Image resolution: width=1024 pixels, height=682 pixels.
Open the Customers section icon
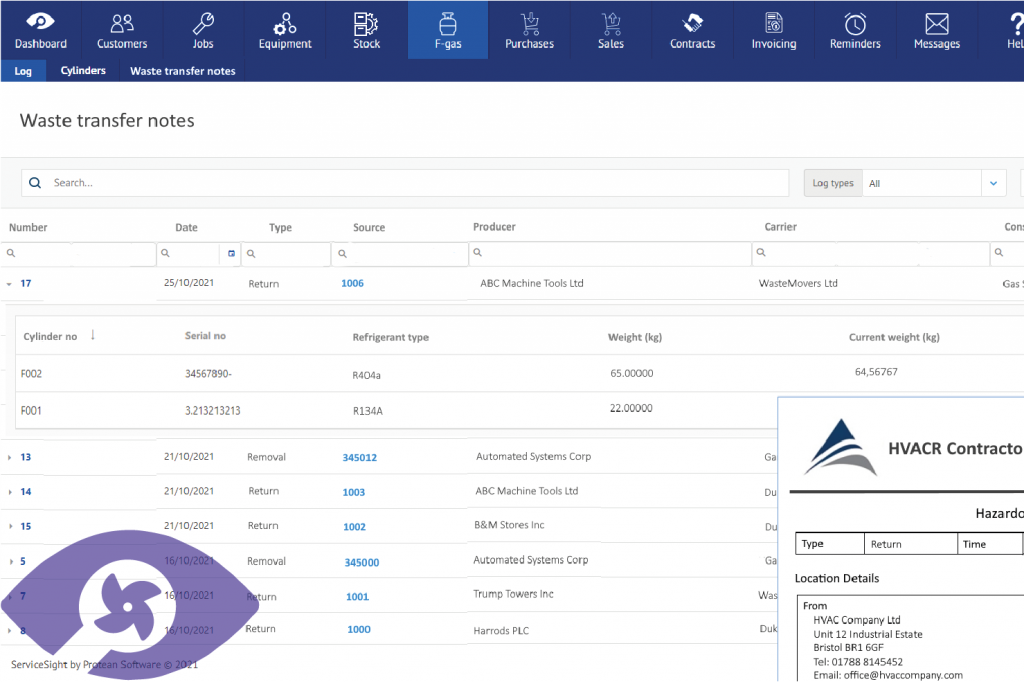[x=122, y=24]
